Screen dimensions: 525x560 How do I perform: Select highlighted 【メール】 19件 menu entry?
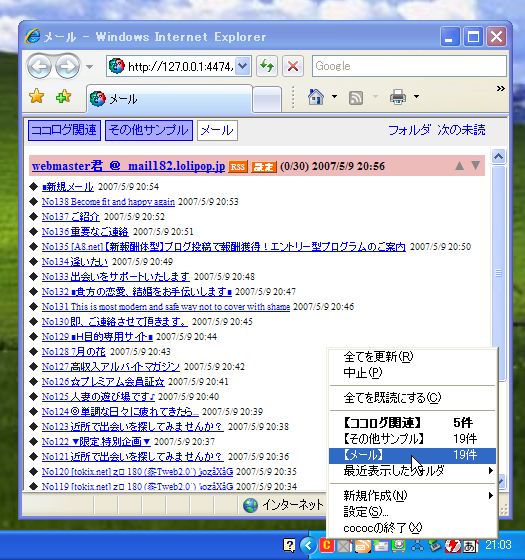pos(412,455)
